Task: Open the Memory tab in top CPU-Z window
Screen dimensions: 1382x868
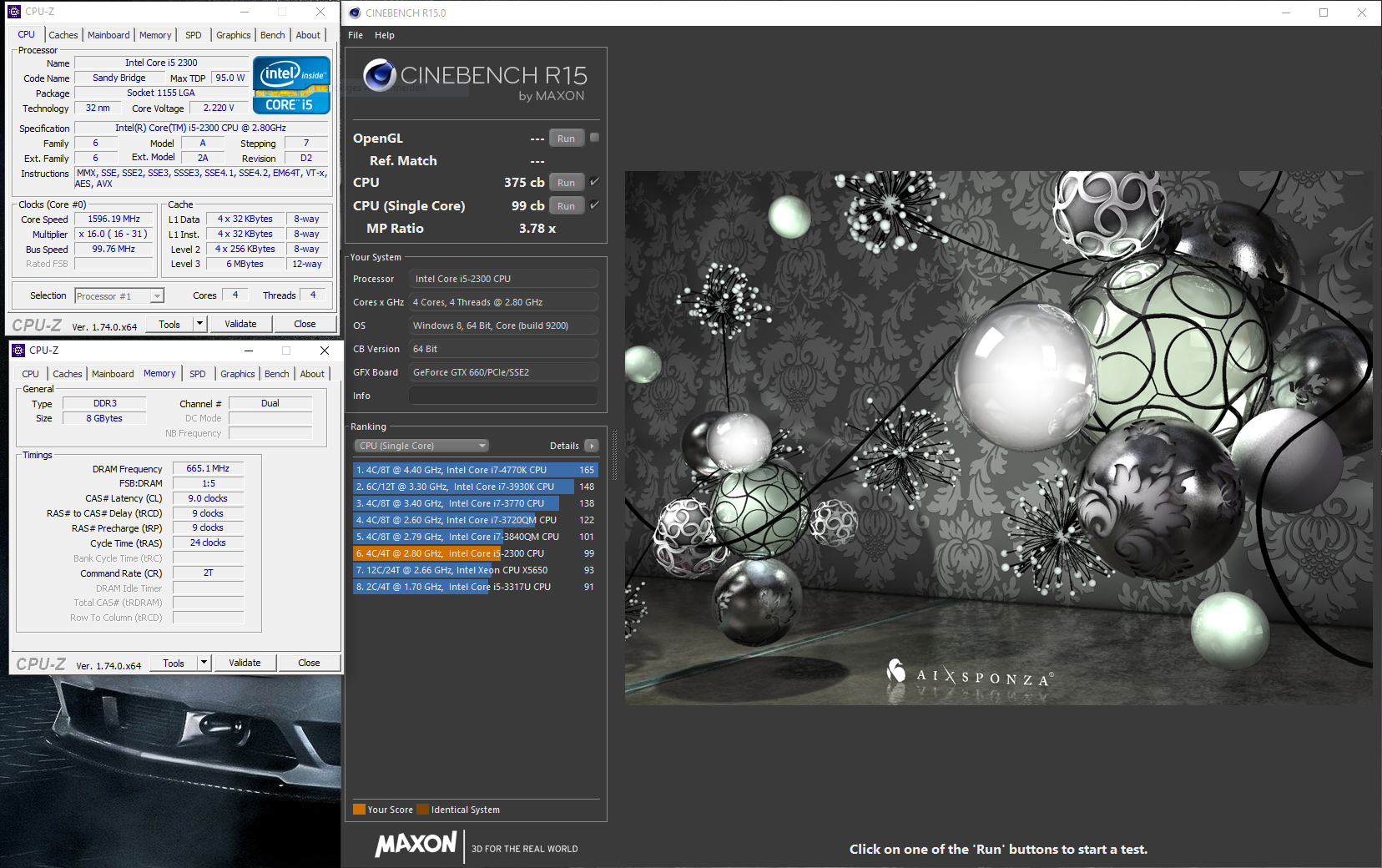Action: [155, 35]
